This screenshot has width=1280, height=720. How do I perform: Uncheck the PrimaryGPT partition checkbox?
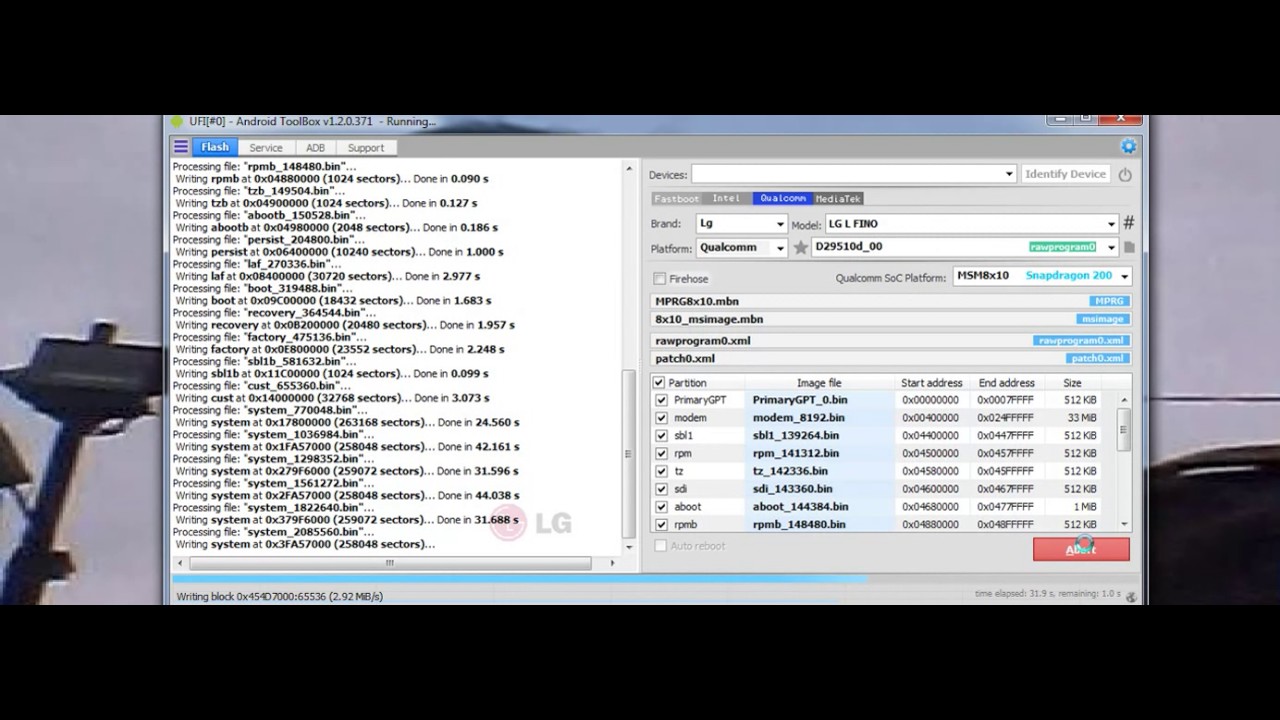point(661,400)
